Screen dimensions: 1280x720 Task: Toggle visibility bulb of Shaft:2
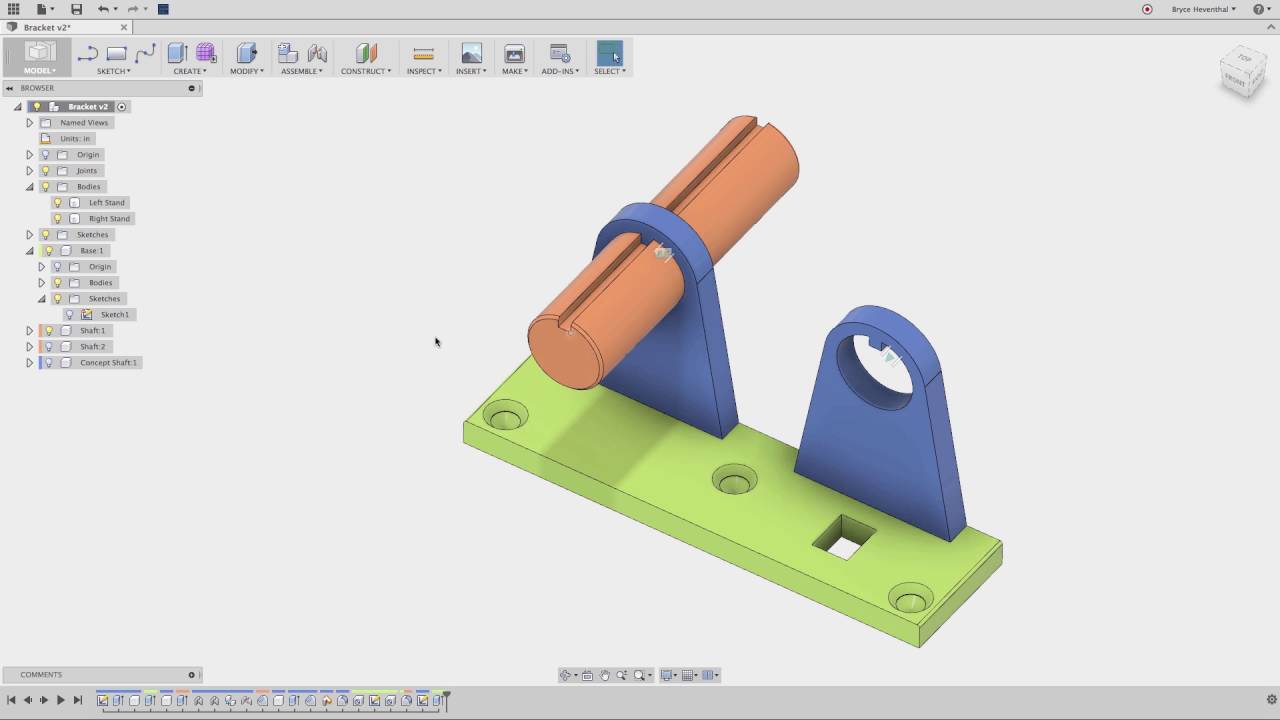coord(49,346)
